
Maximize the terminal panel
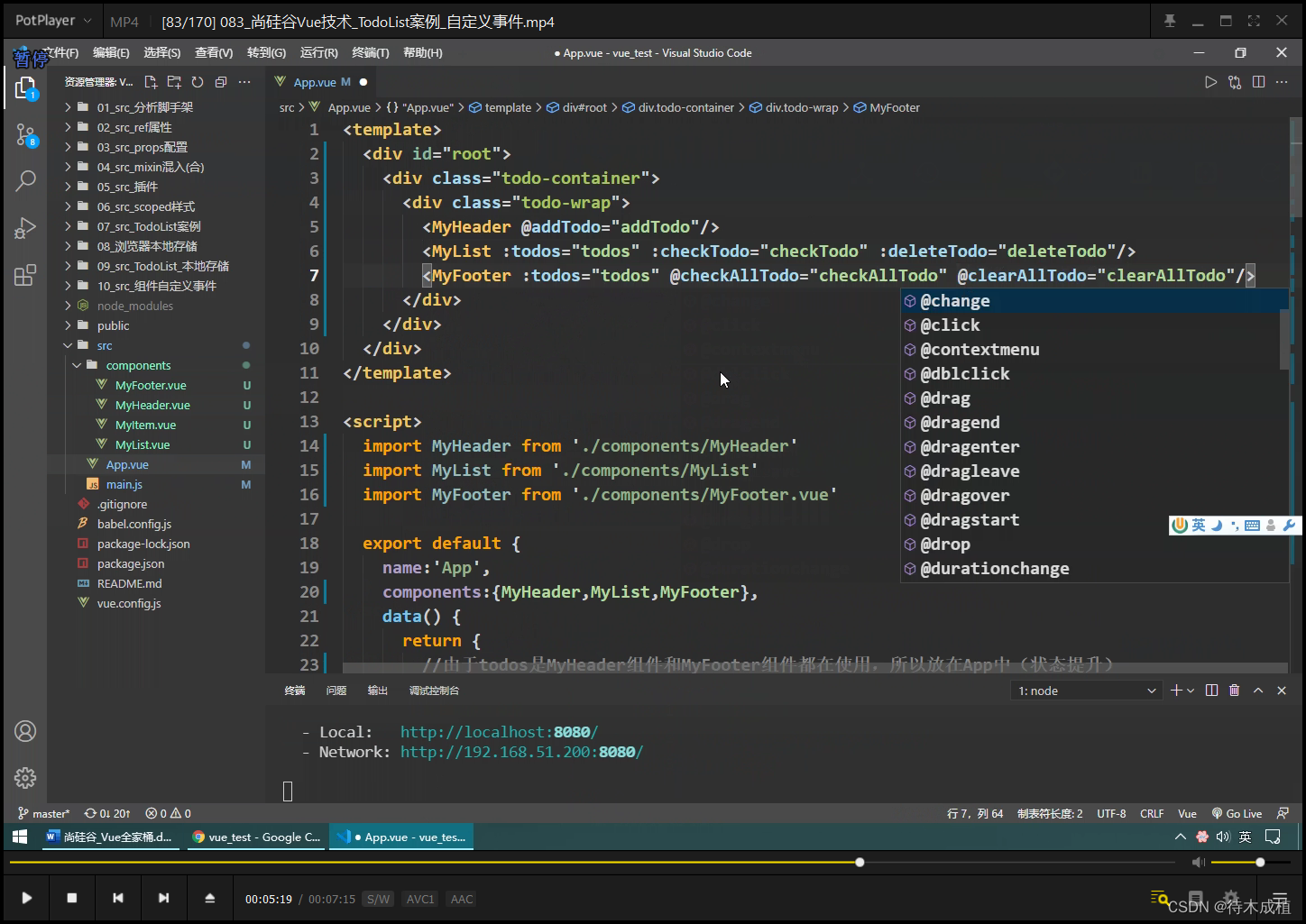1258,691
